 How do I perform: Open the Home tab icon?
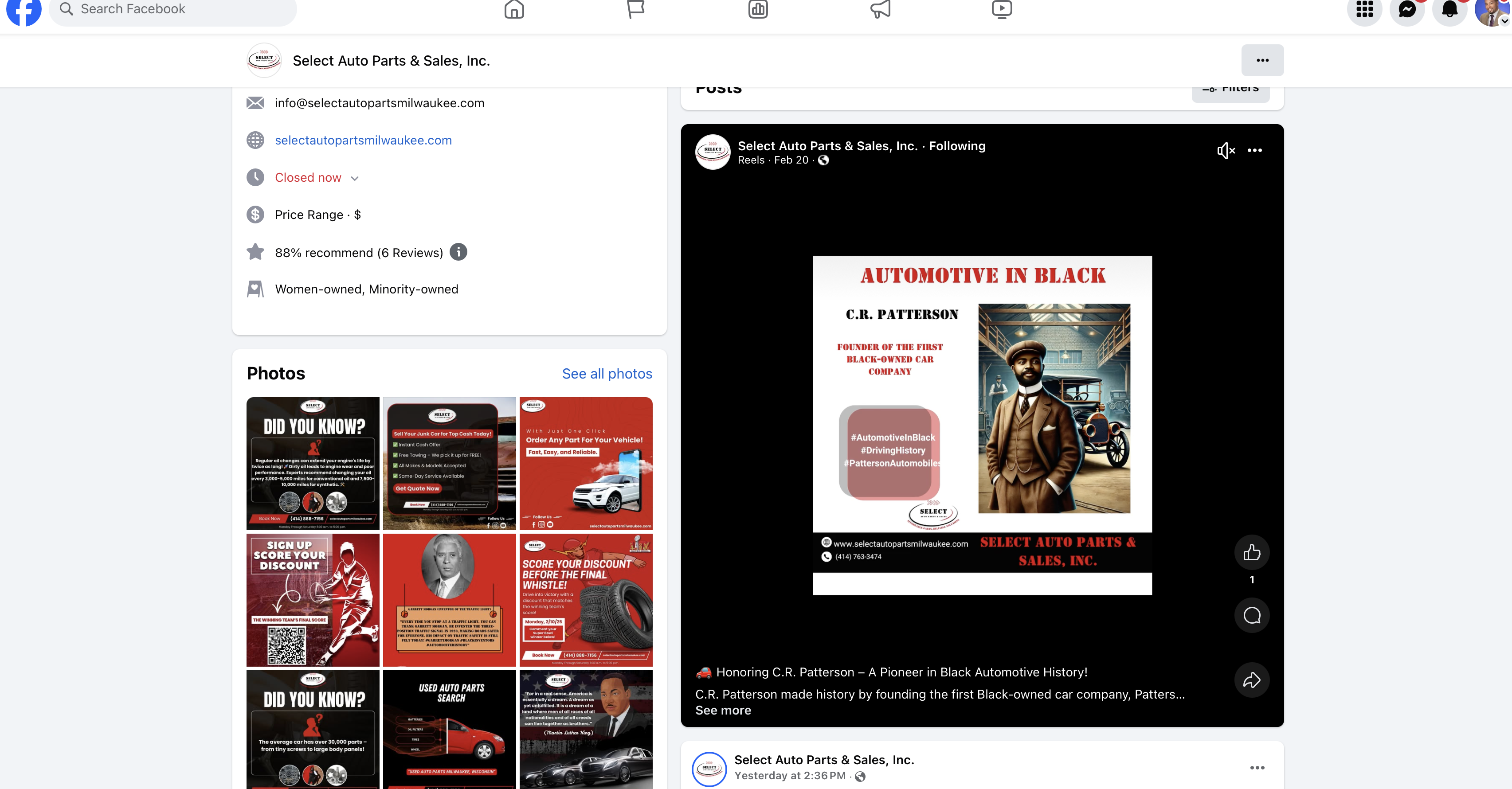click(514, 9)
